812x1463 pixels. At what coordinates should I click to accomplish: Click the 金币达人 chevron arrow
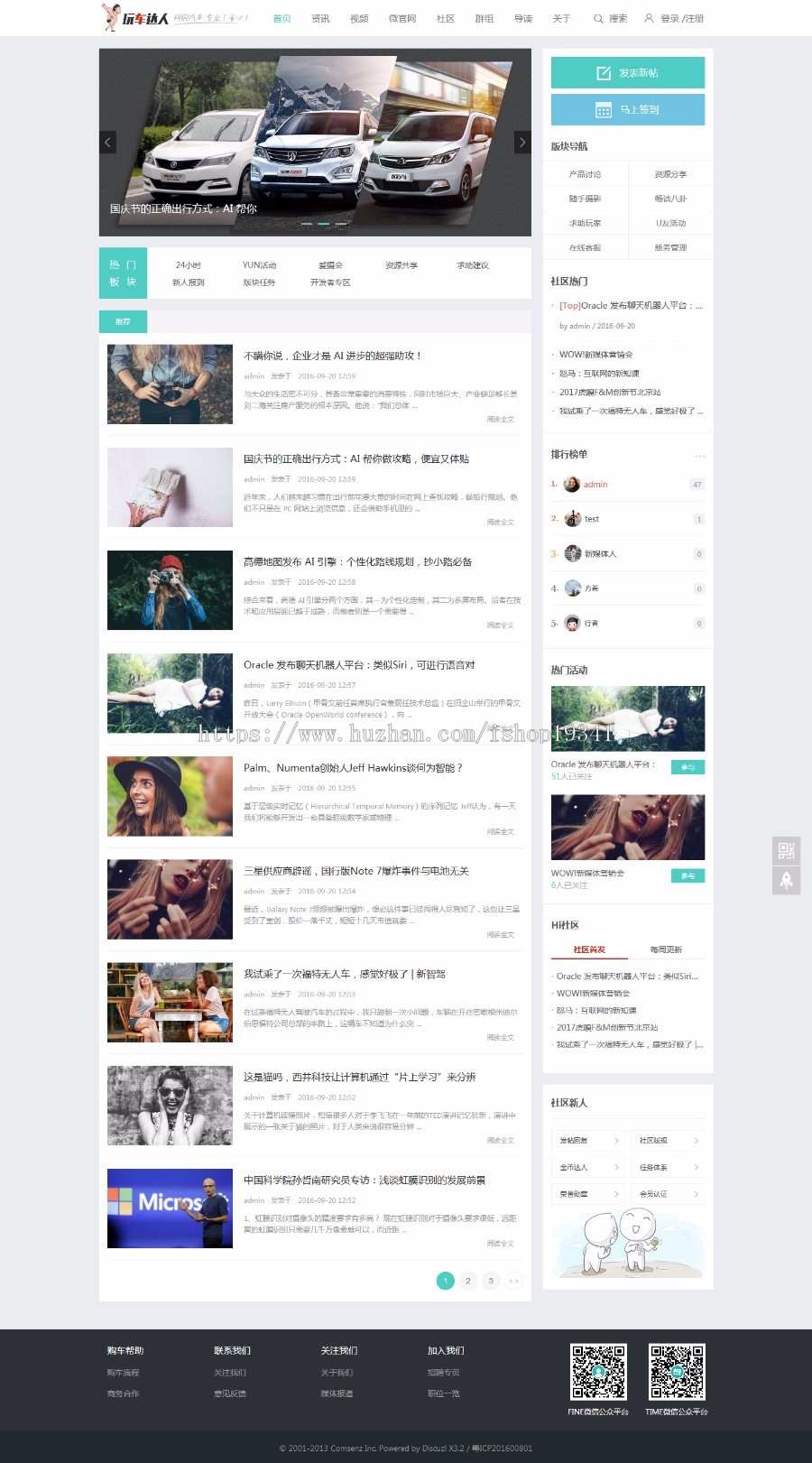pos(617,1168)
